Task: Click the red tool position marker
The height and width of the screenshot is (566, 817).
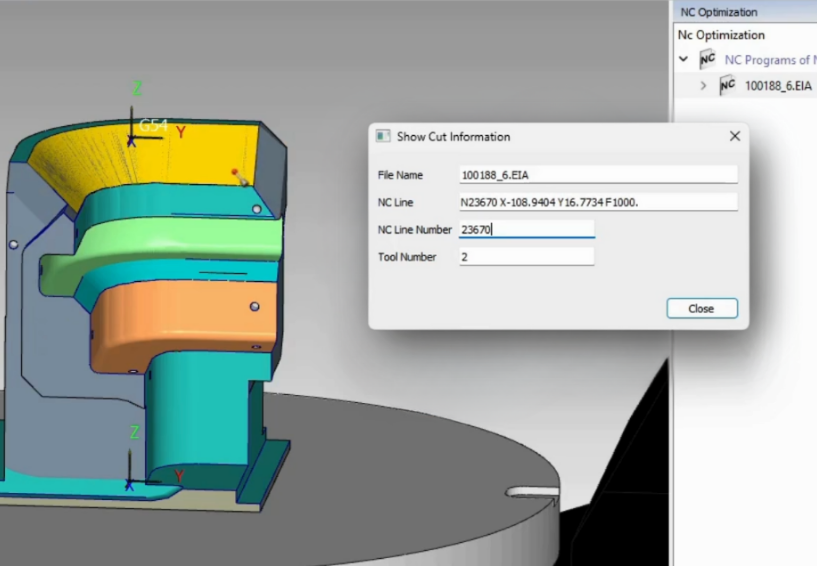Action: click(x=235, y=172)
